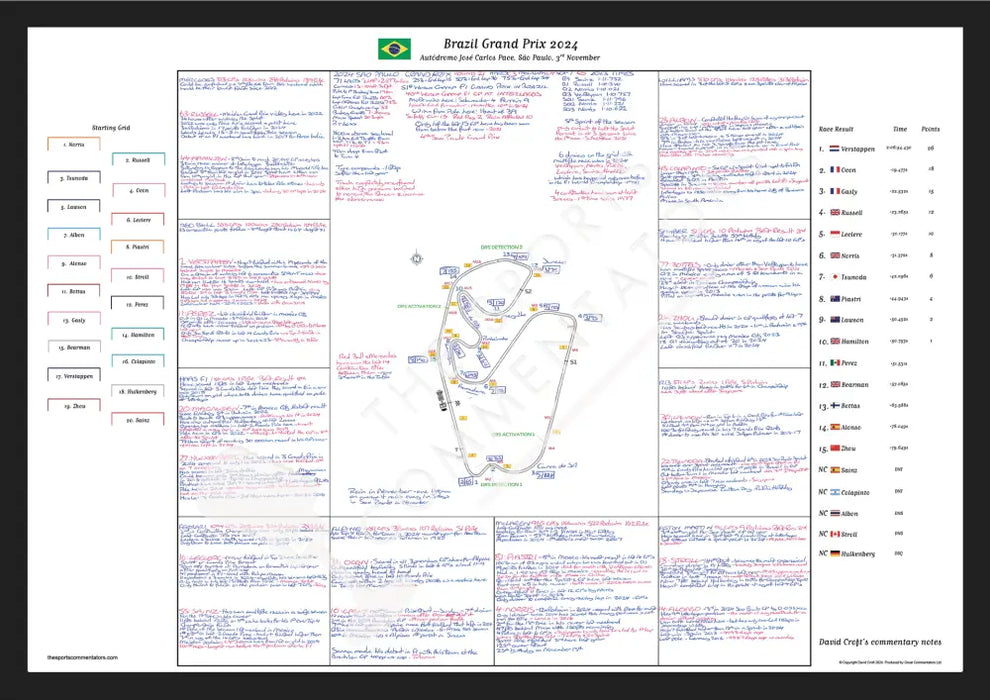
Task: Select the '2. Russell' starting grid slot
Action: point(139,160)
